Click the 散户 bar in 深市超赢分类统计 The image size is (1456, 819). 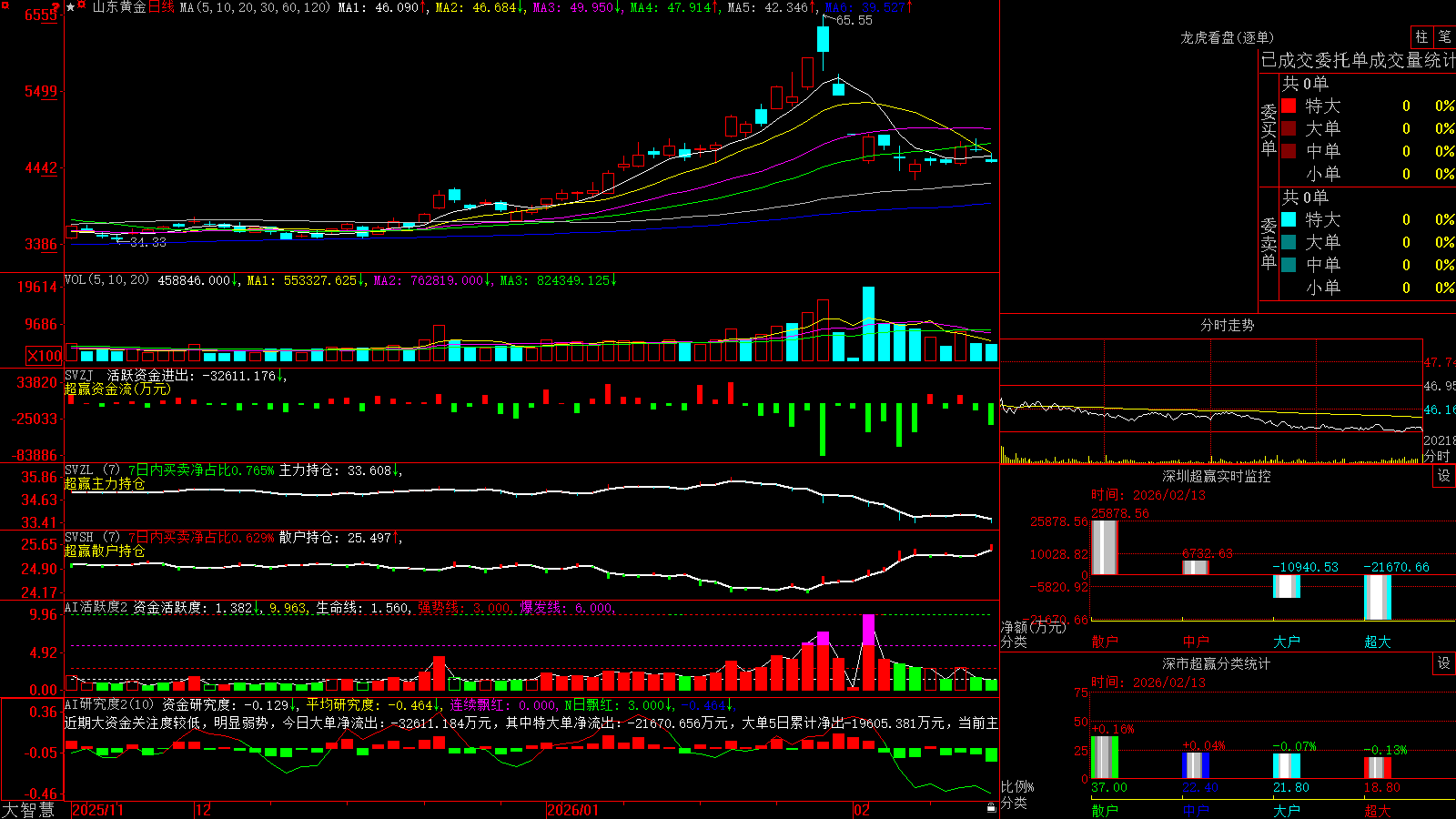[1105, 757]
